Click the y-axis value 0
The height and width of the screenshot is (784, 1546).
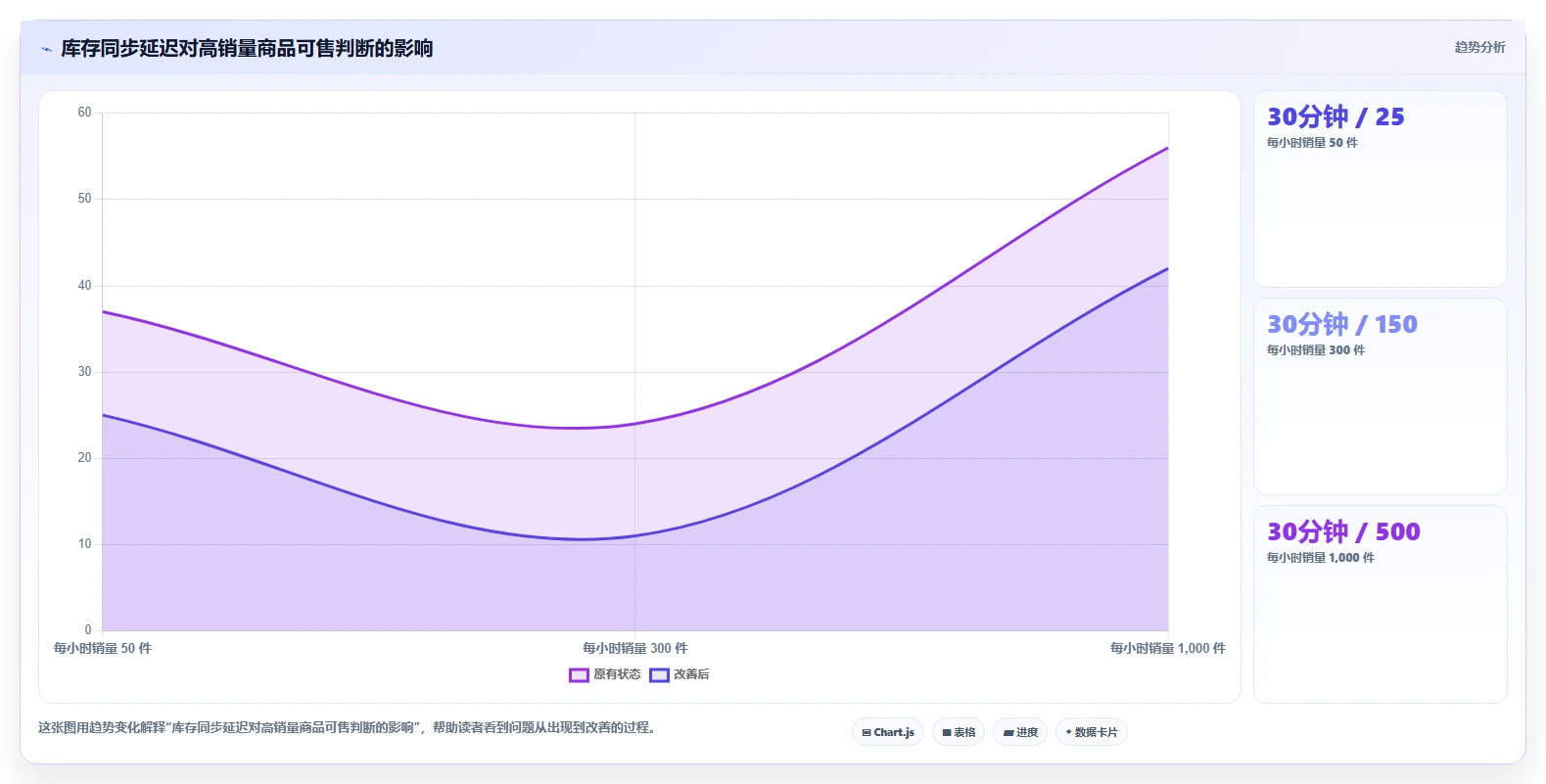coord(88,630)
